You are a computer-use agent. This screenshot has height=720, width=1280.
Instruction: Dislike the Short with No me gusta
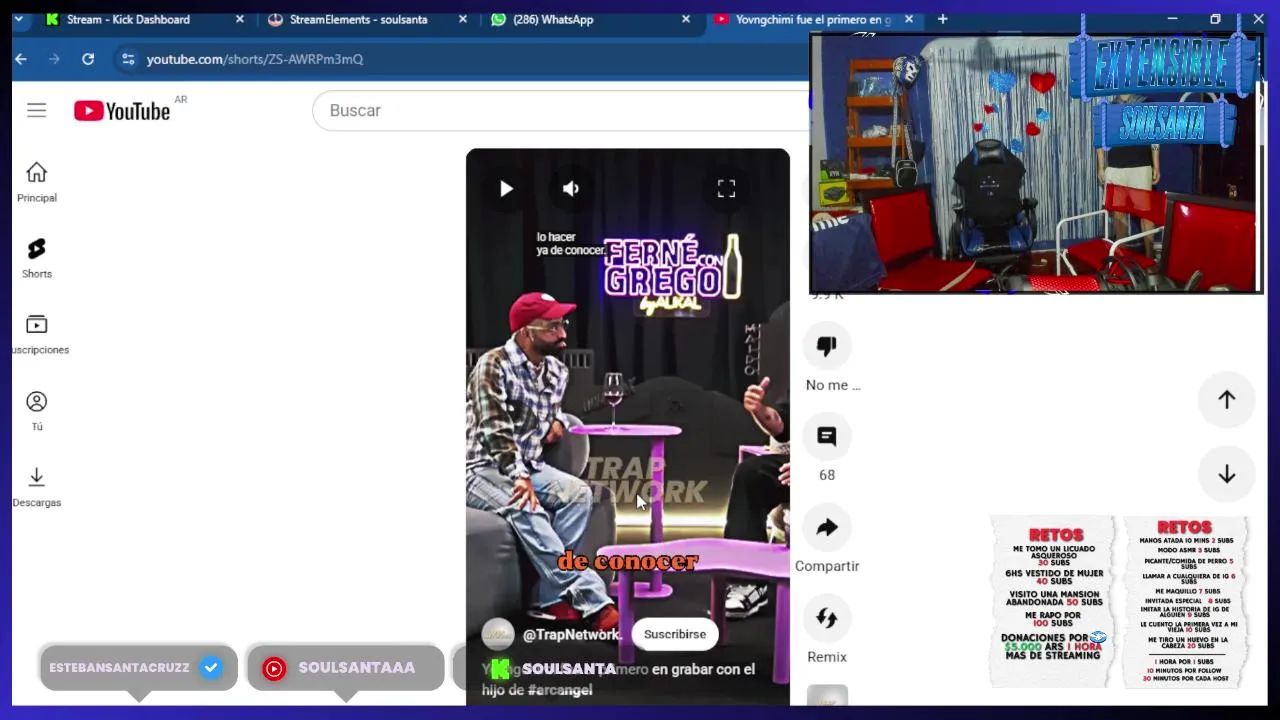pos(827,346)
